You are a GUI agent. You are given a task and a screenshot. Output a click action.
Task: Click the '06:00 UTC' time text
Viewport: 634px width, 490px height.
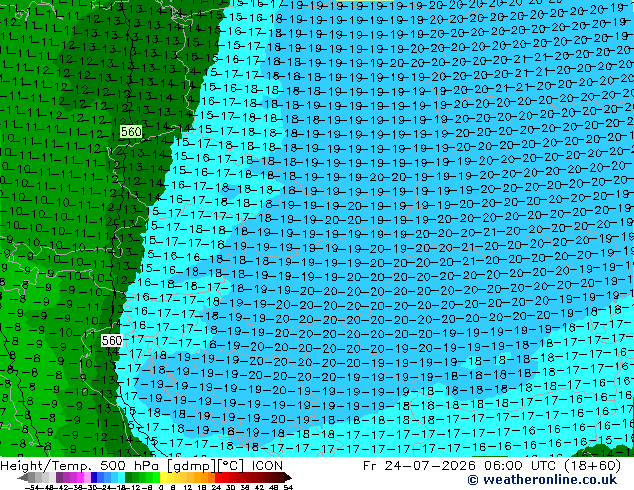tap(521, 465)
